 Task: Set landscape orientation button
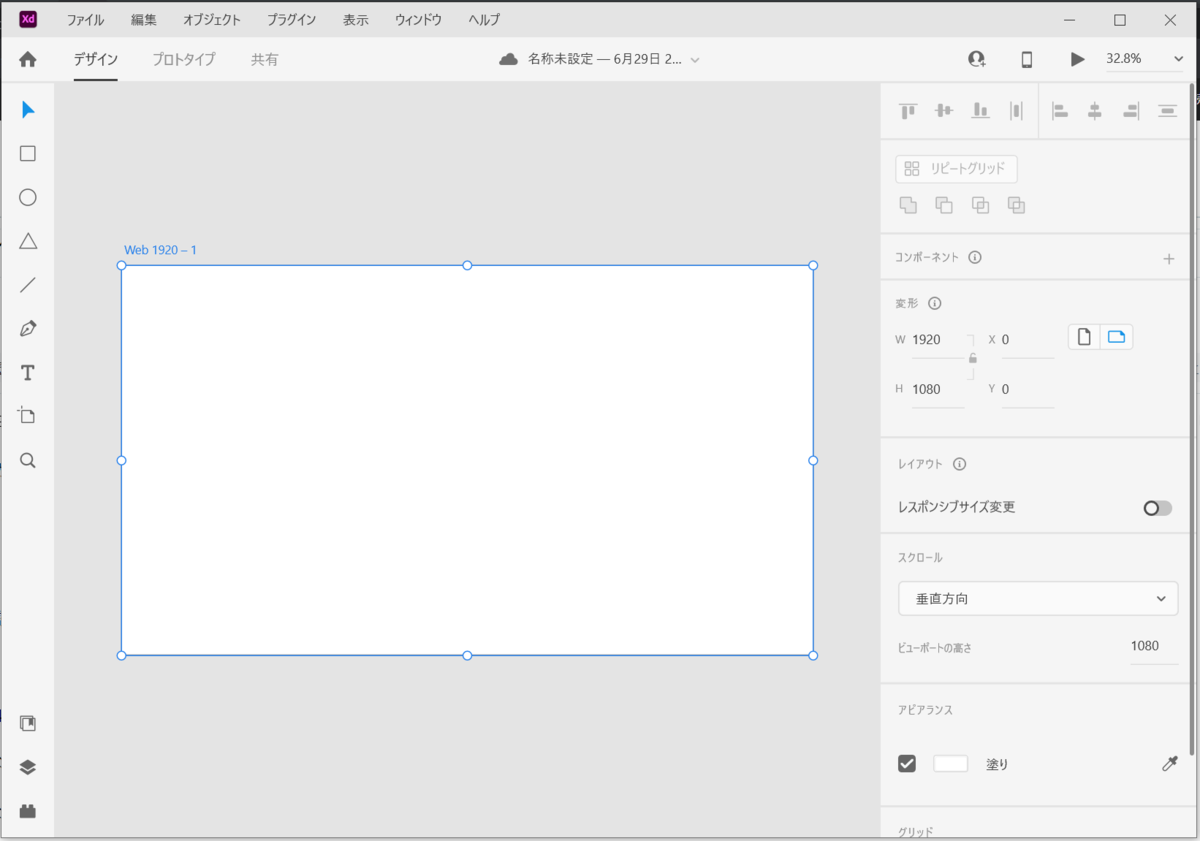tap(1117, 337)
